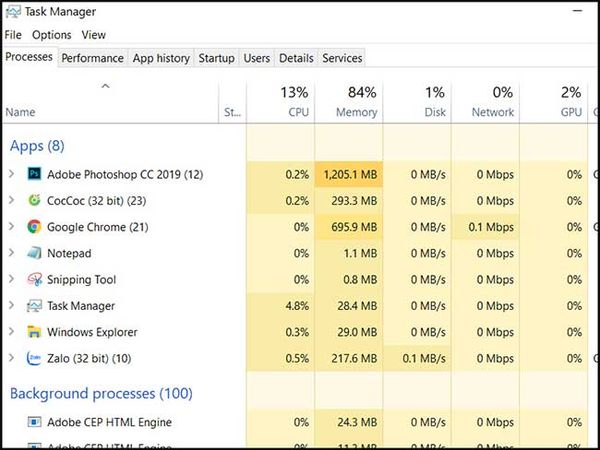Click the Zalo app icon
600x450 pixels.
pyautogui.click(x=33, y=358)
